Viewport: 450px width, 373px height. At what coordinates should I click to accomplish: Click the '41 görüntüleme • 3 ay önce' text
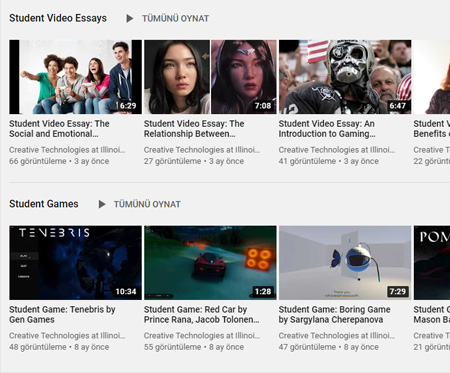click(329, 161)
